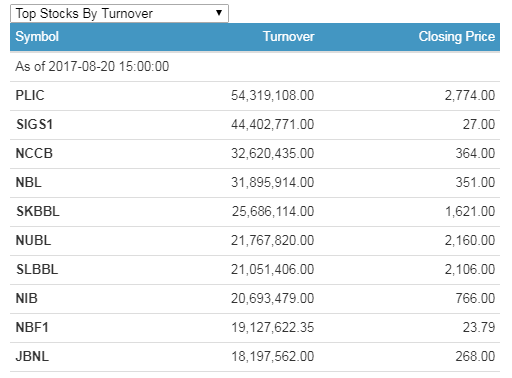The width and height of the screenshot is (512, 378).
Task: Click the Turnover column header
Action: click(288, 36)
